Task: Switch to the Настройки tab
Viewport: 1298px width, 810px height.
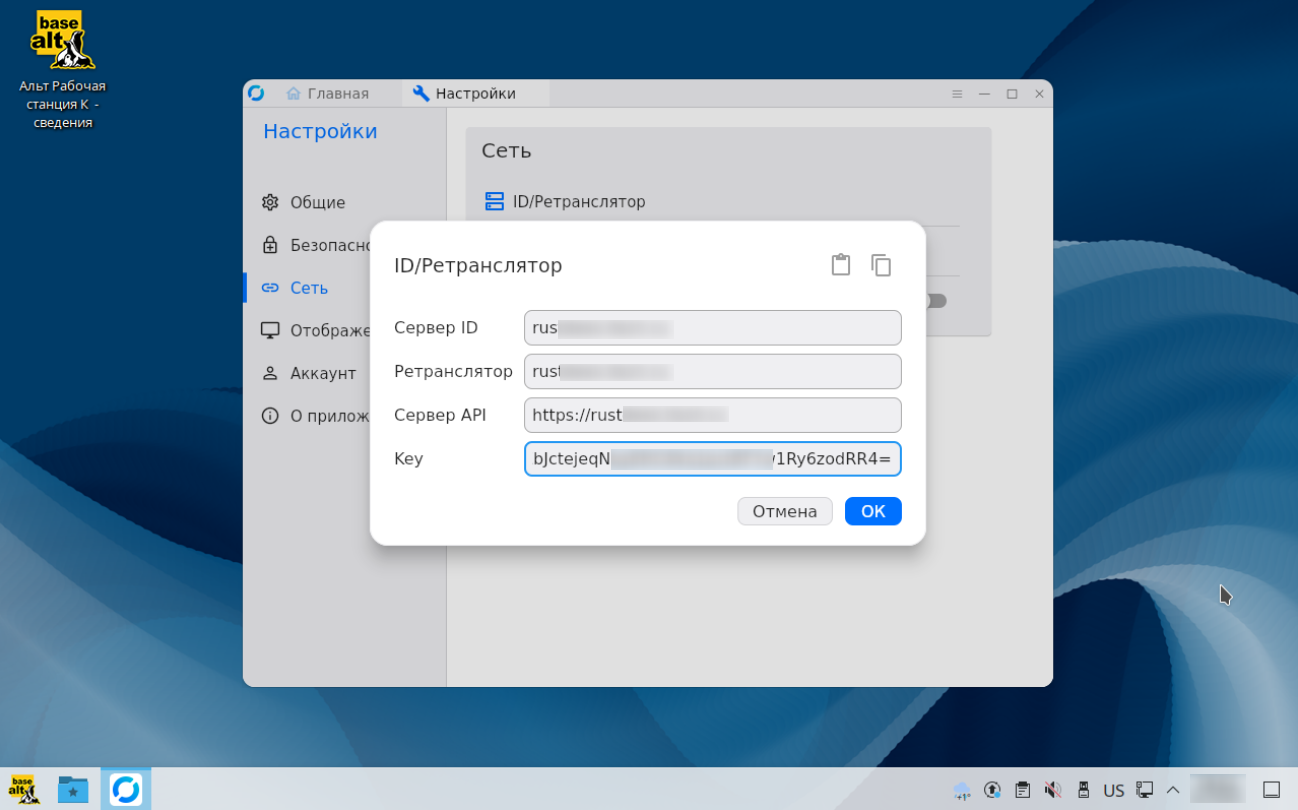Action: coord(475,93)
